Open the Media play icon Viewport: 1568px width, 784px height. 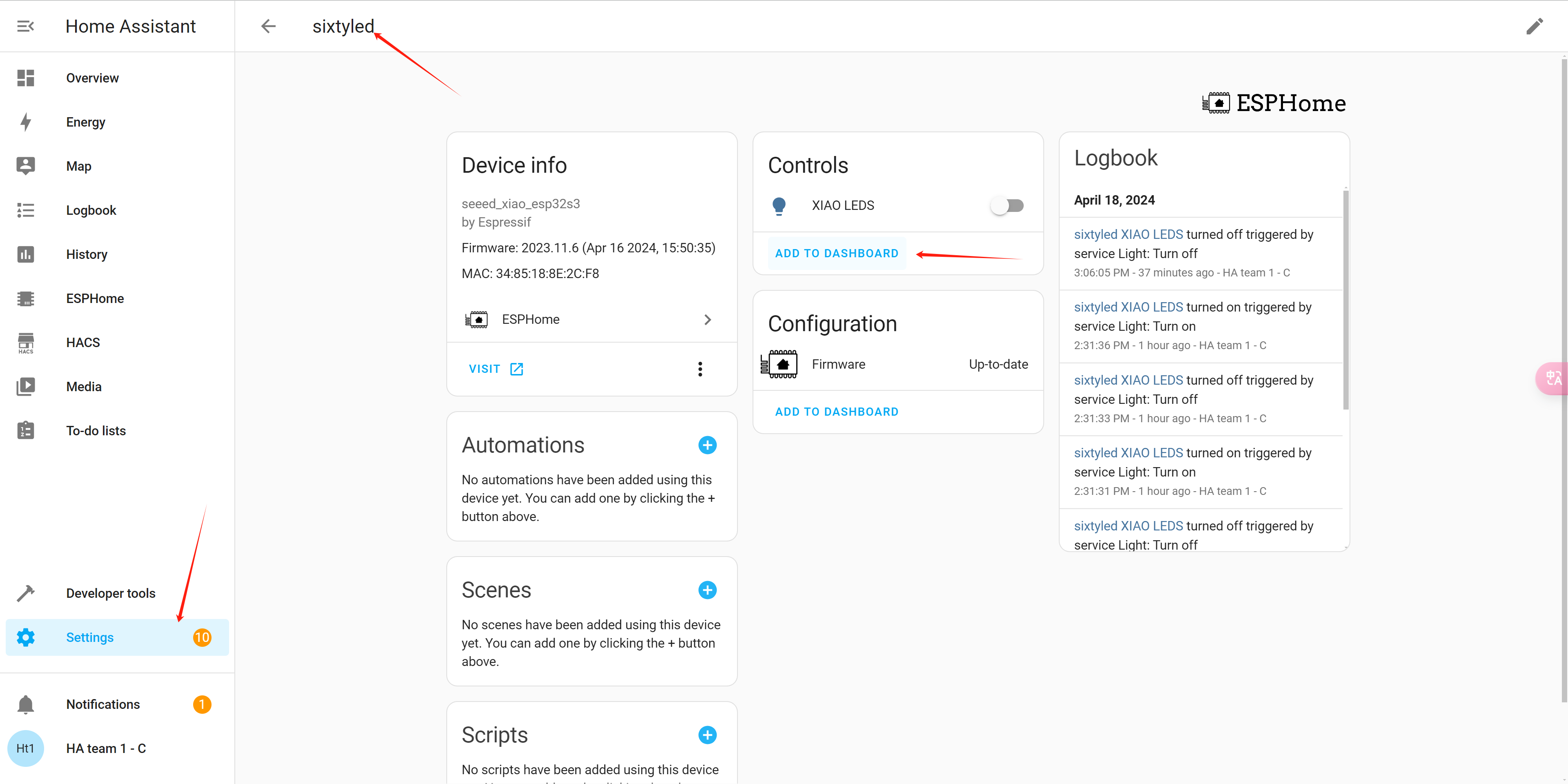(26, 387)
